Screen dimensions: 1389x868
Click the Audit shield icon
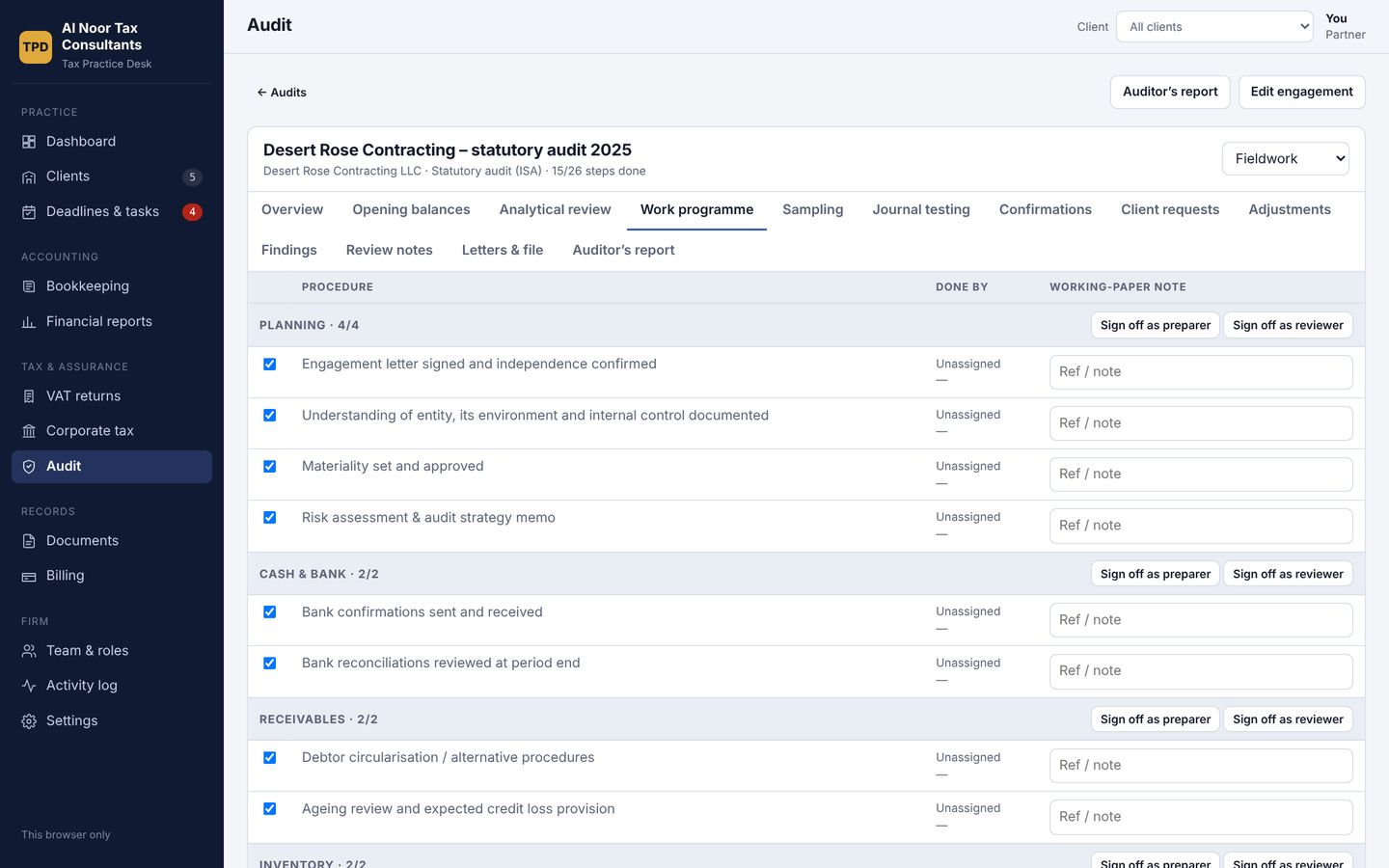pos(29,467)
